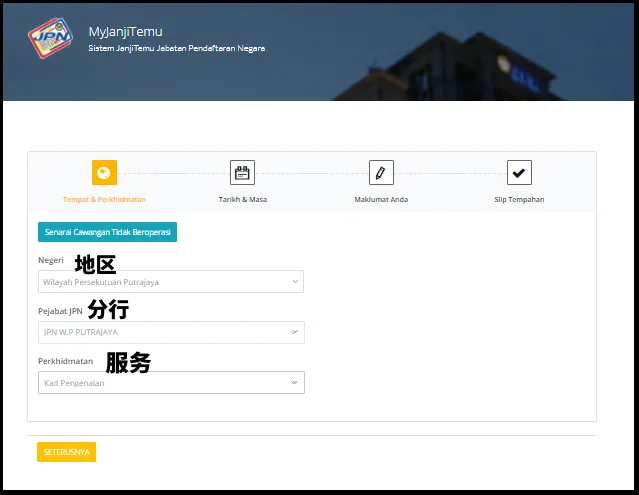This screenshot has width=639, height=495.
Task: Click the MyJanjiTemu site title
Action: [125, 31]
